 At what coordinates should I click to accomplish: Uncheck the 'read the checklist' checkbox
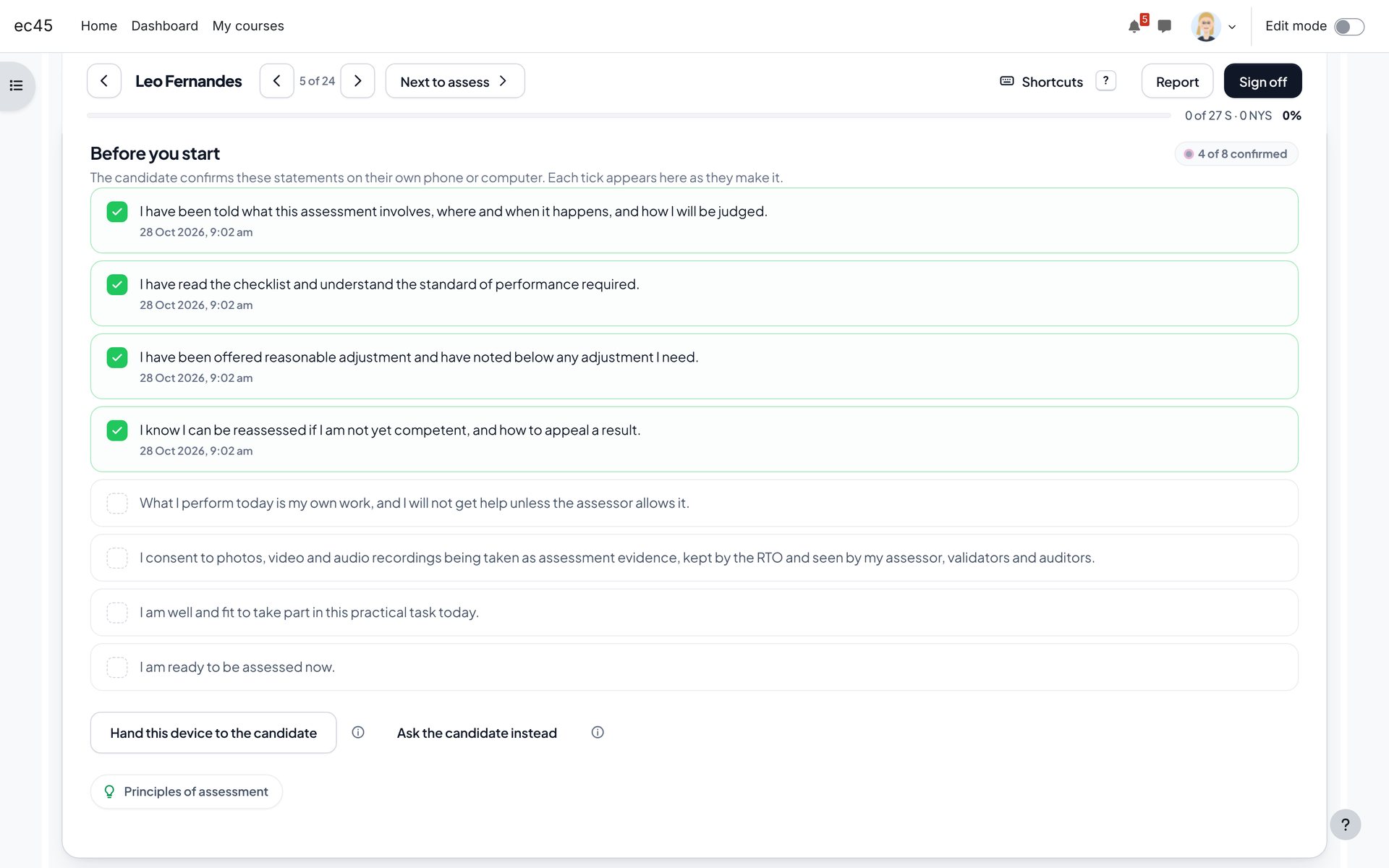117,285
